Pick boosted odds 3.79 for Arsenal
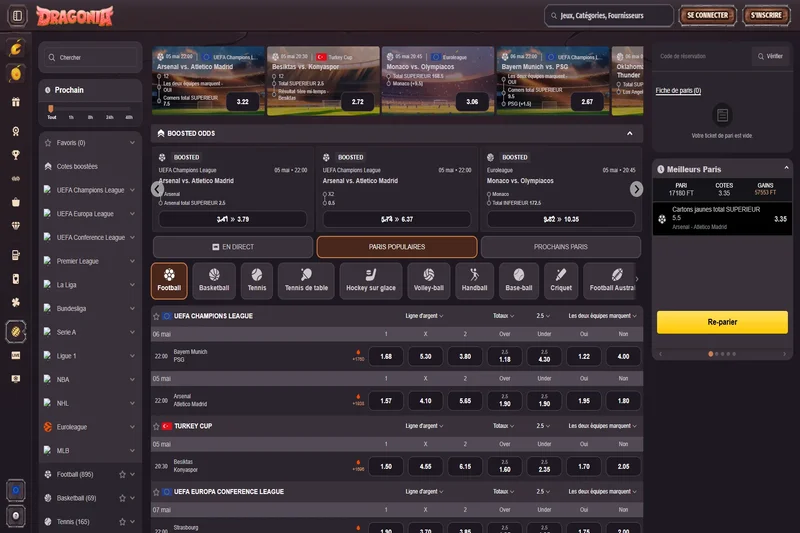800x533 pixels. [x=233, y=219]
